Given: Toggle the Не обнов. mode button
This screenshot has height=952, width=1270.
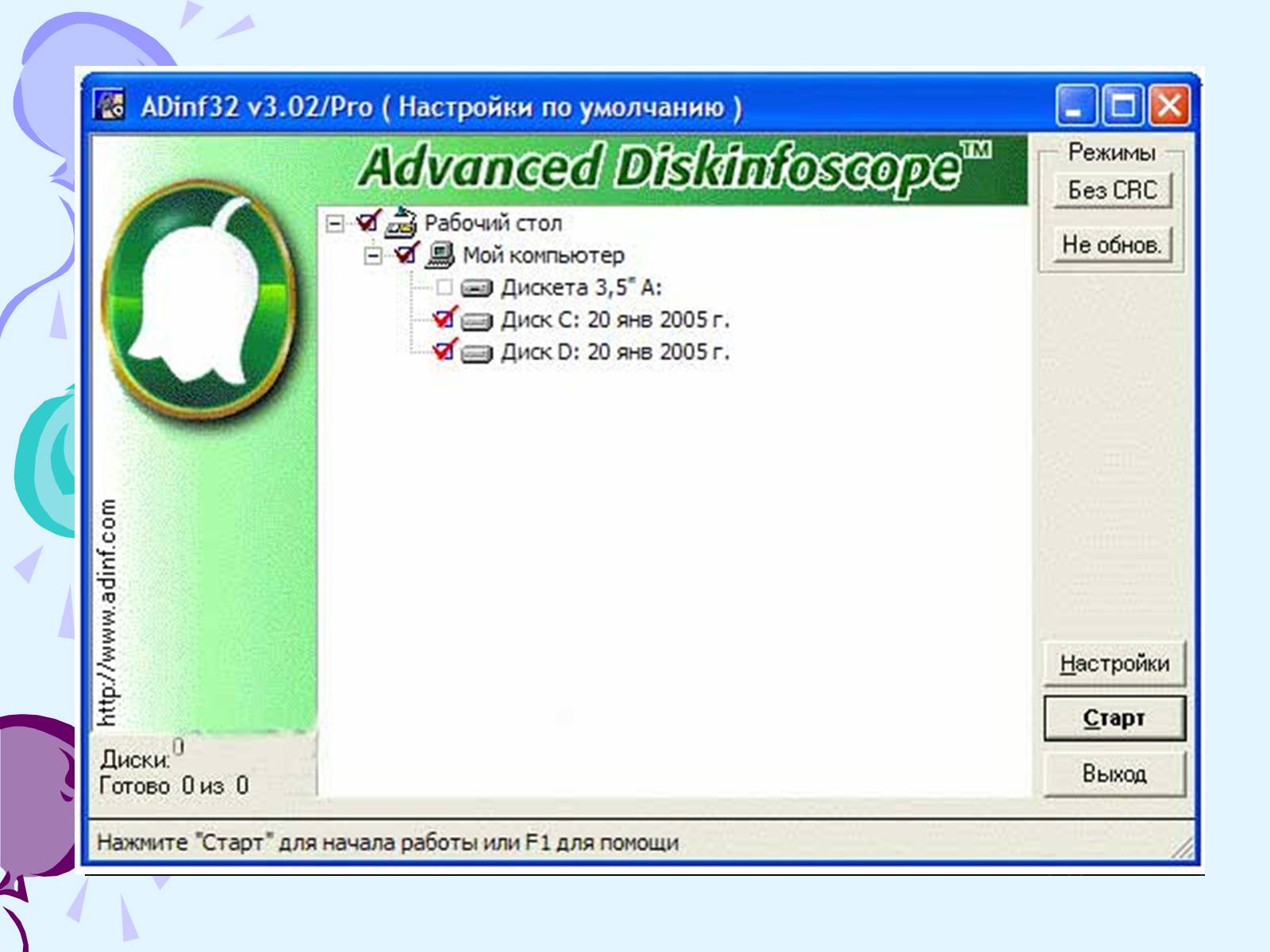Looking at the screenshot, I should (1112, 244).
